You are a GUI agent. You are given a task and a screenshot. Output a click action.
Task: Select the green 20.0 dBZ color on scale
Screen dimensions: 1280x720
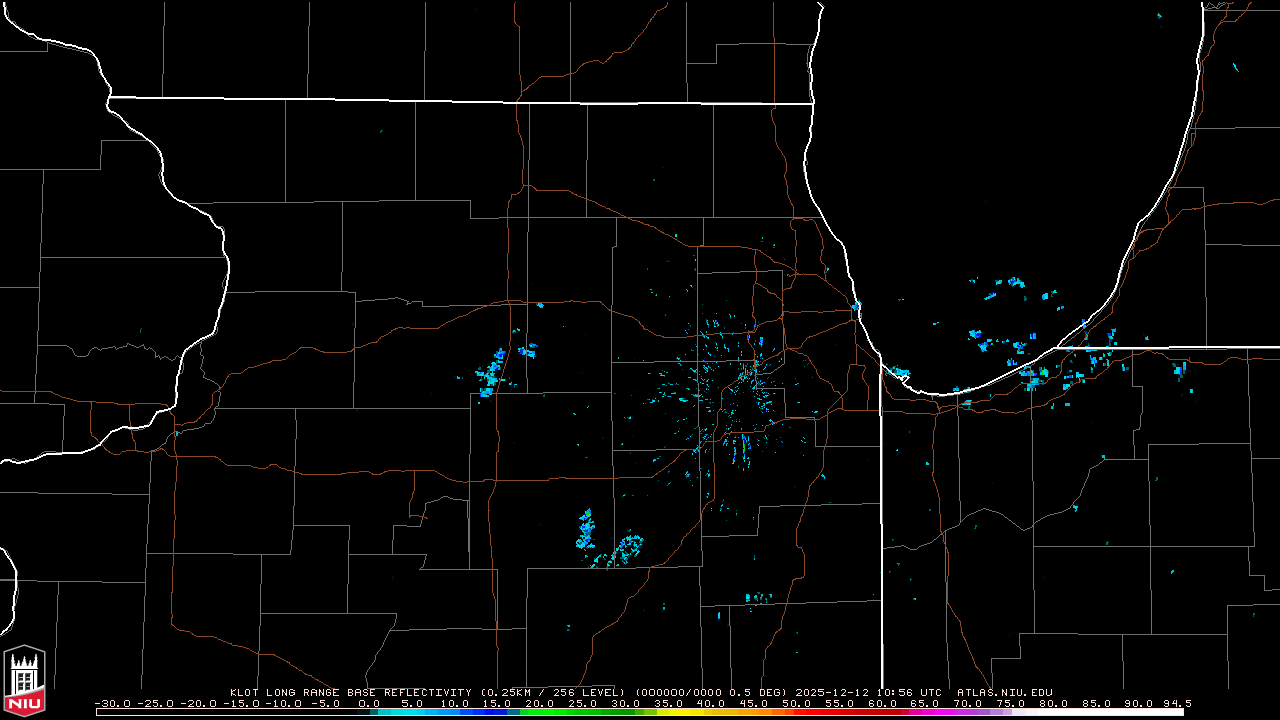pyautogui.click(x=540, y=712)
